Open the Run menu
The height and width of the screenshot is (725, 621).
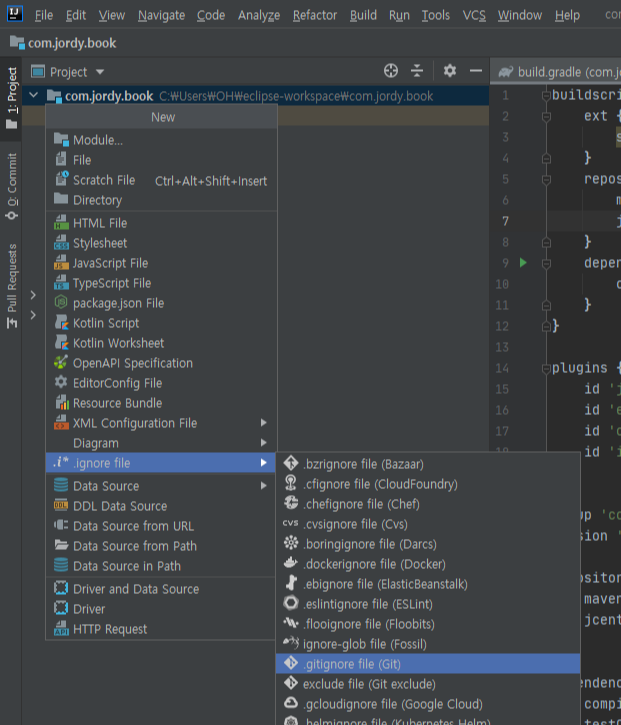pos(399,15)
